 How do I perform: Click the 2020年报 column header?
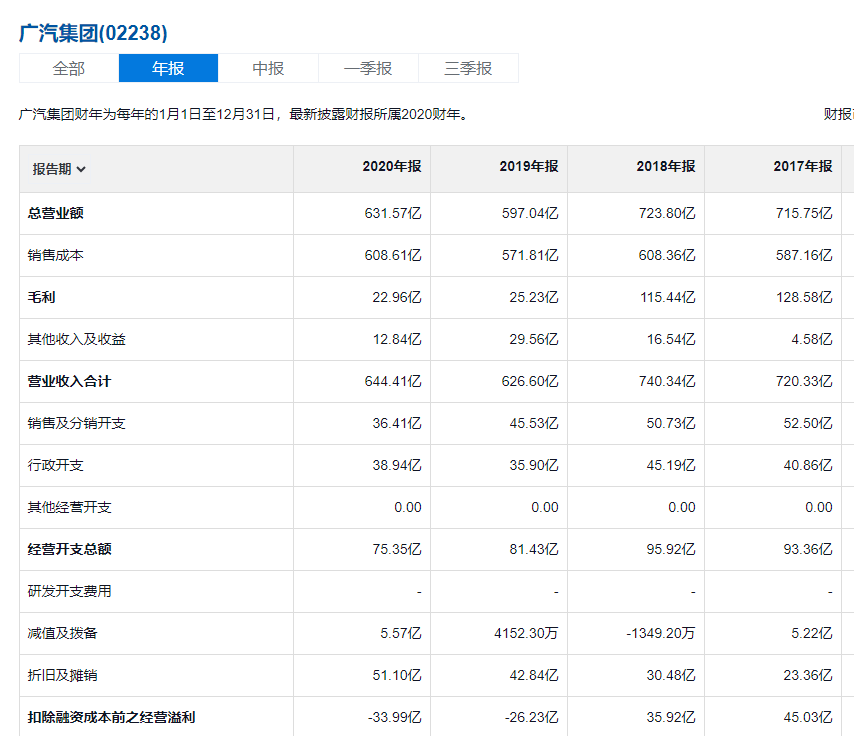(x=392, y=166)
